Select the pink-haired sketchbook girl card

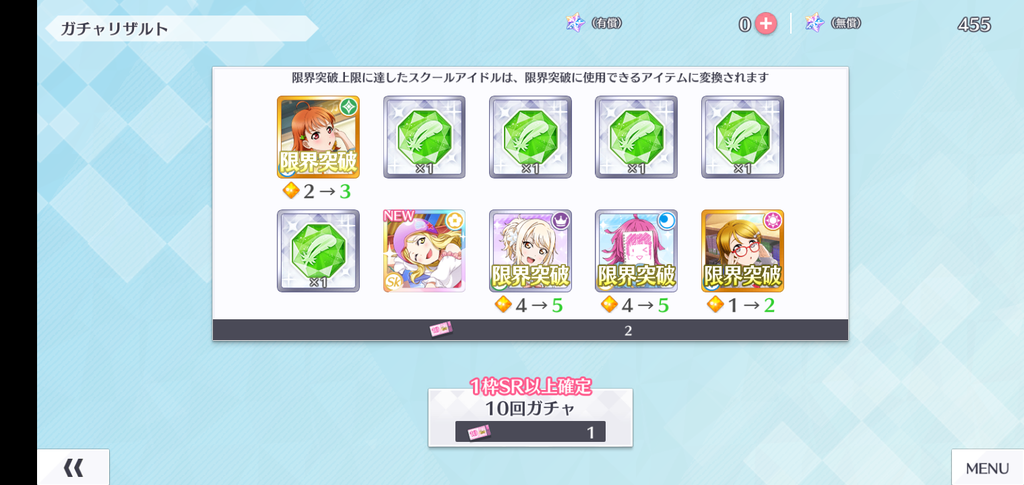click(636, 251)
